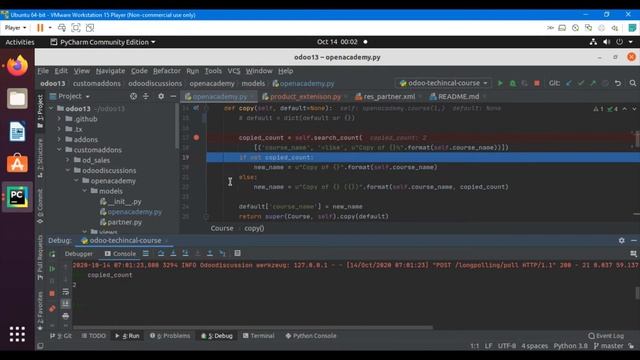Expand the .github folder

[x=60, y=119]
